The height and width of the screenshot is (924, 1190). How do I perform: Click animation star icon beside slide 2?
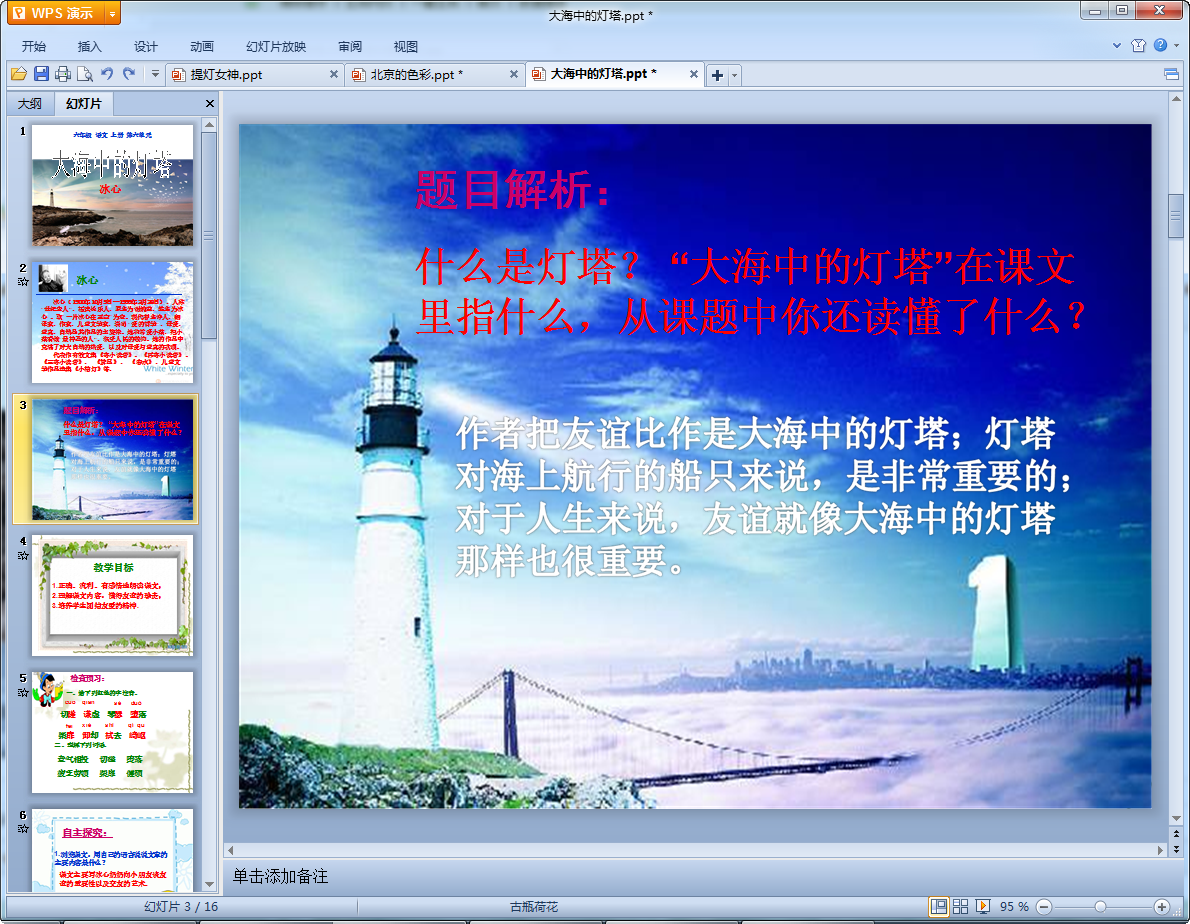point(23,282)
